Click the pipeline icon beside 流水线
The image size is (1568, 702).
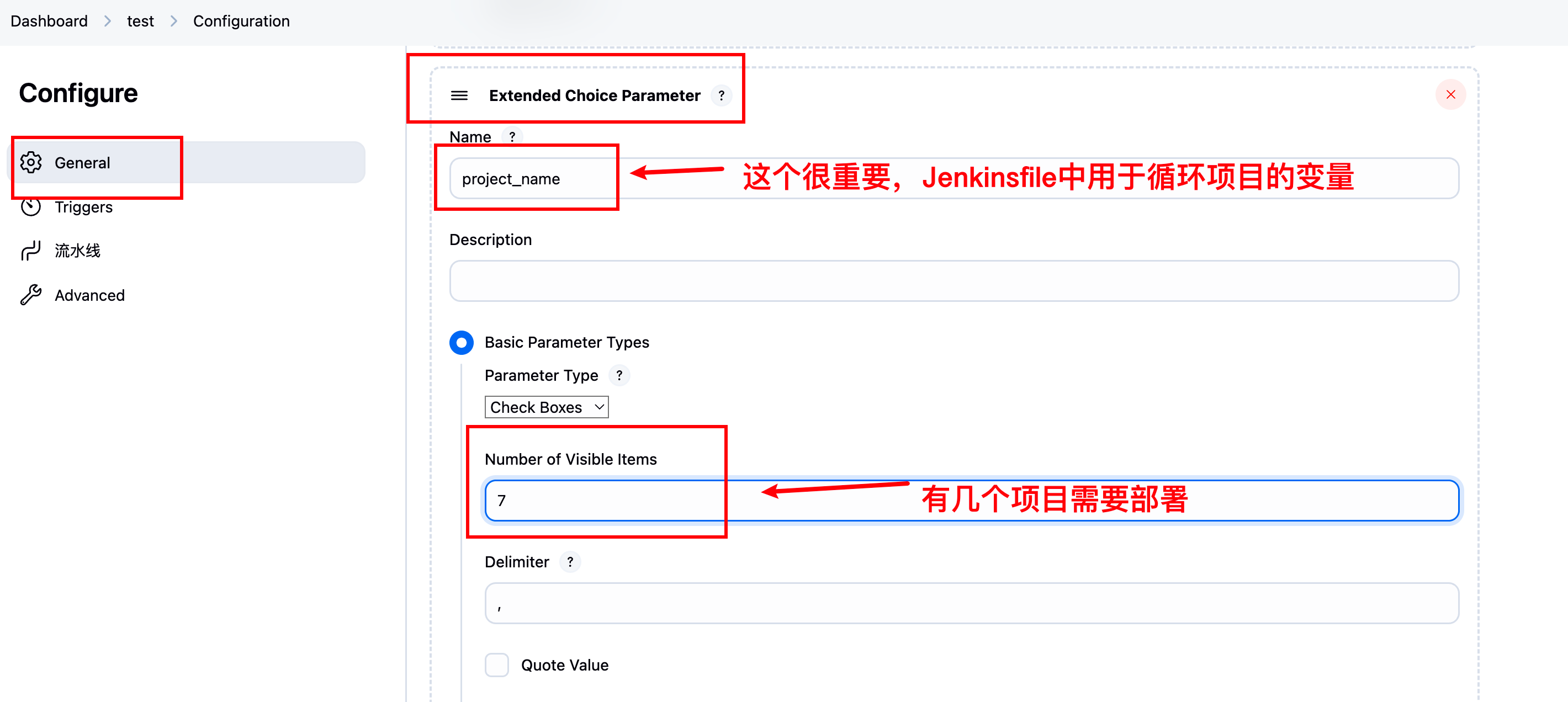(31, 250)
